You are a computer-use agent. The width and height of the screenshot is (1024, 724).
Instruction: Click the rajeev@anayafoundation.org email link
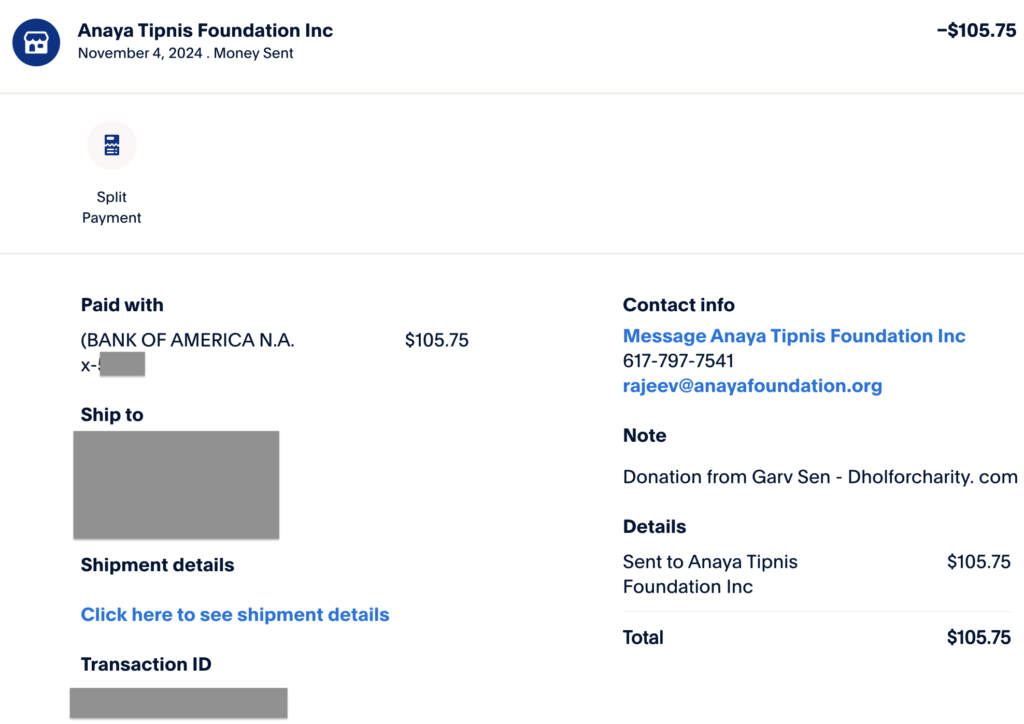[x=752, y=386]
